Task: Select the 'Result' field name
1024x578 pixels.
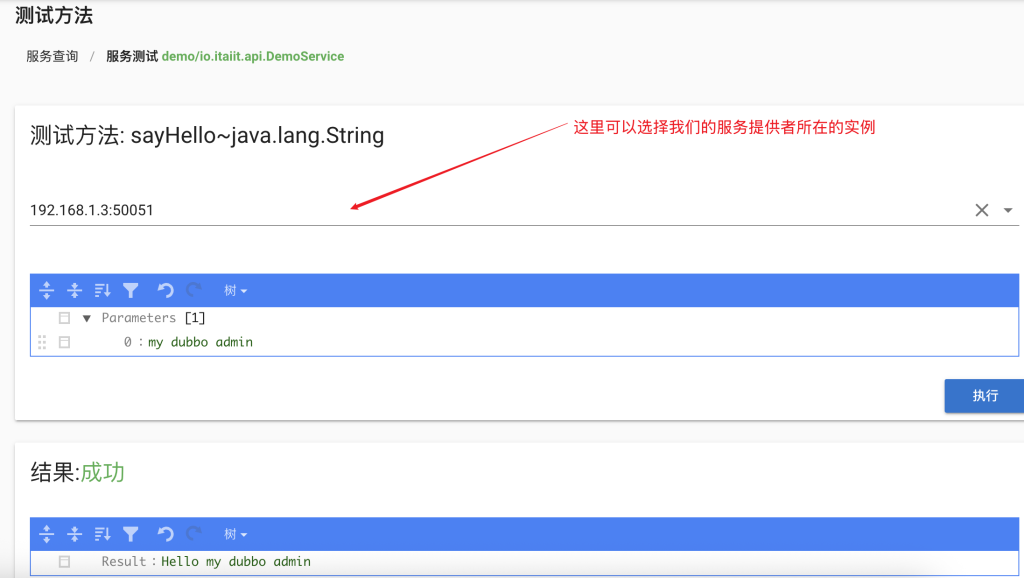Action: tap(123, 562)
